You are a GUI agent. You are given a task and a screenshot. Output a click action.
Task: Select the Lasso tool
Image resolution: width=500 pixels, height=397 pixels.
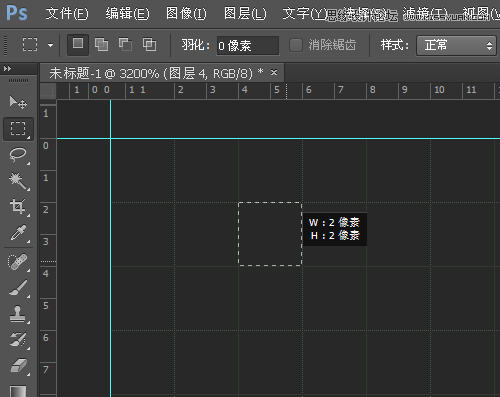coord(18,155)
